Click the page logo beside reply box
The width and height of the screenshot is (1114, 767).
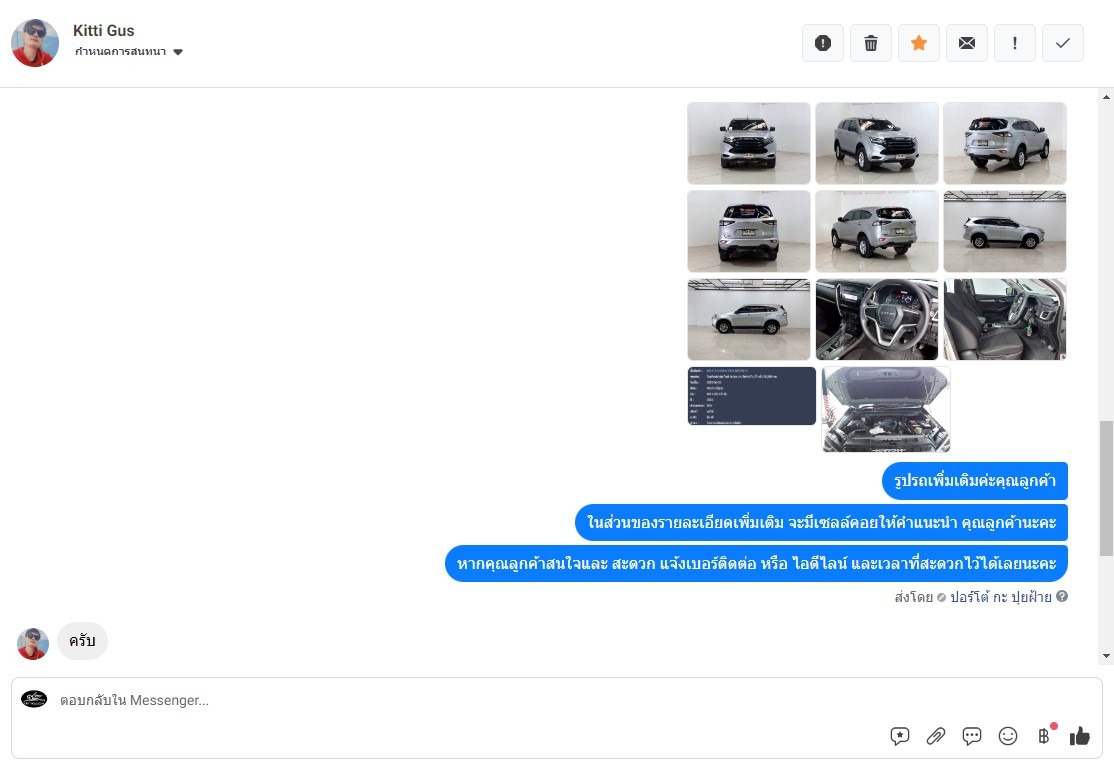pyautogui.click(x=34, y=700)
